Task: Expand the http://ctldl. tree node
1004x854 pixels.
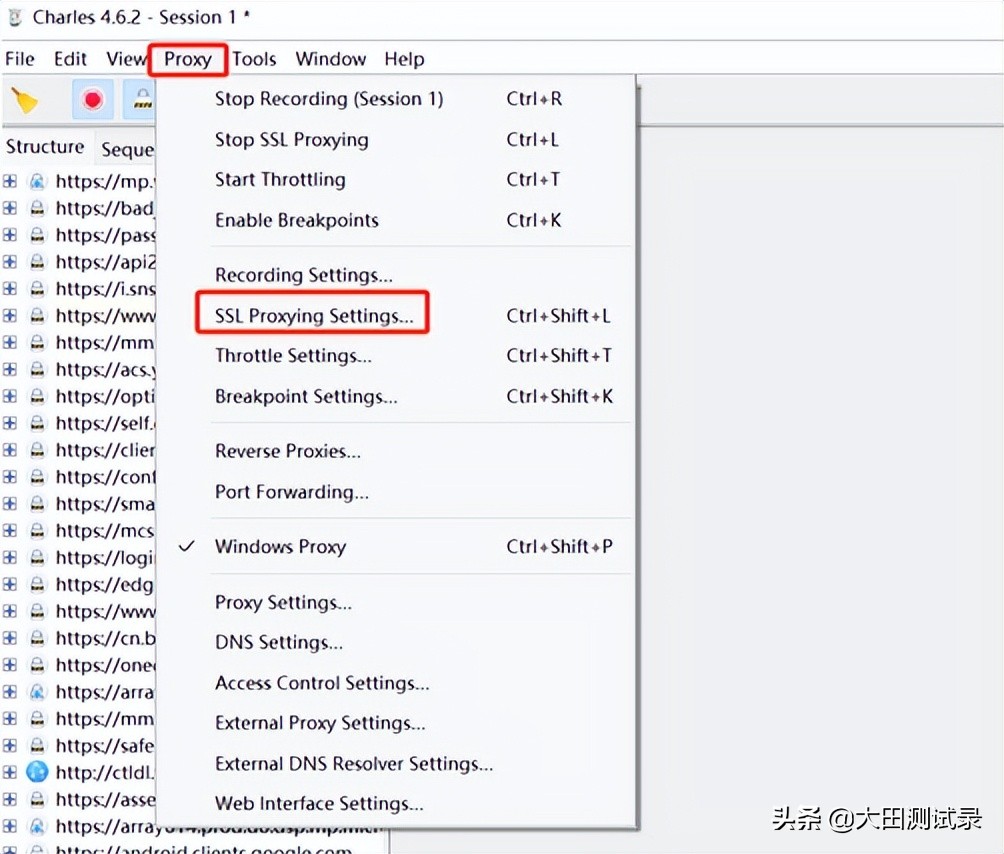Action: 10,773
